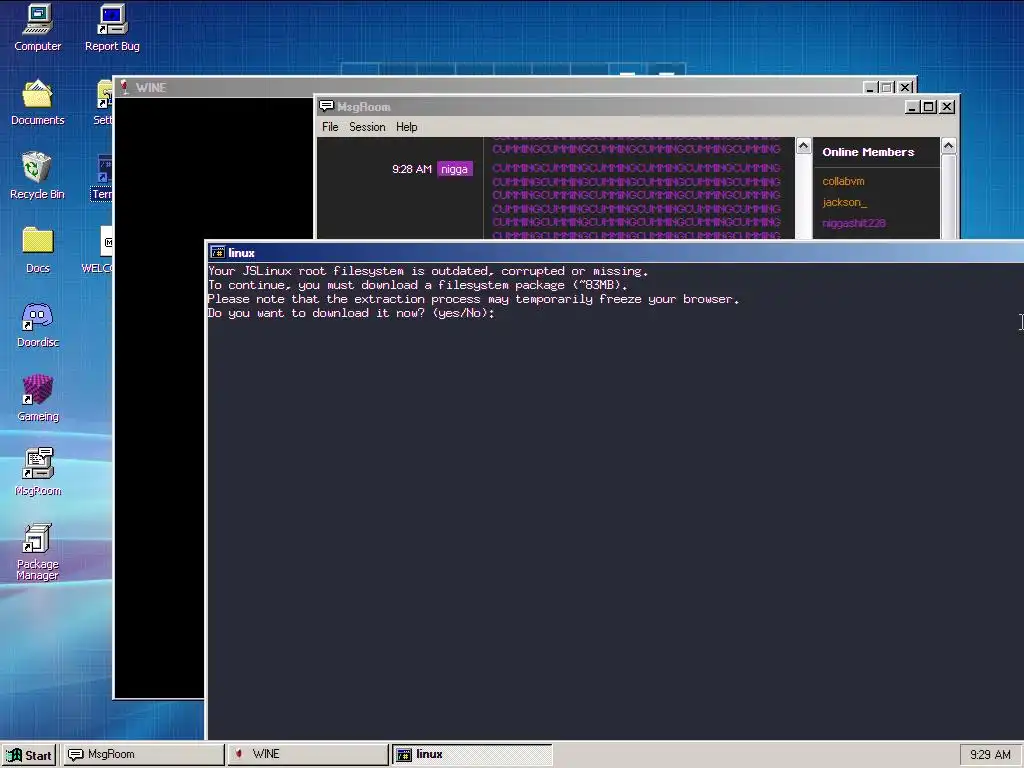1024x768 pixels.
Task: Click the 9:28 AM message timestamp
Action: [x=411, y=169]
